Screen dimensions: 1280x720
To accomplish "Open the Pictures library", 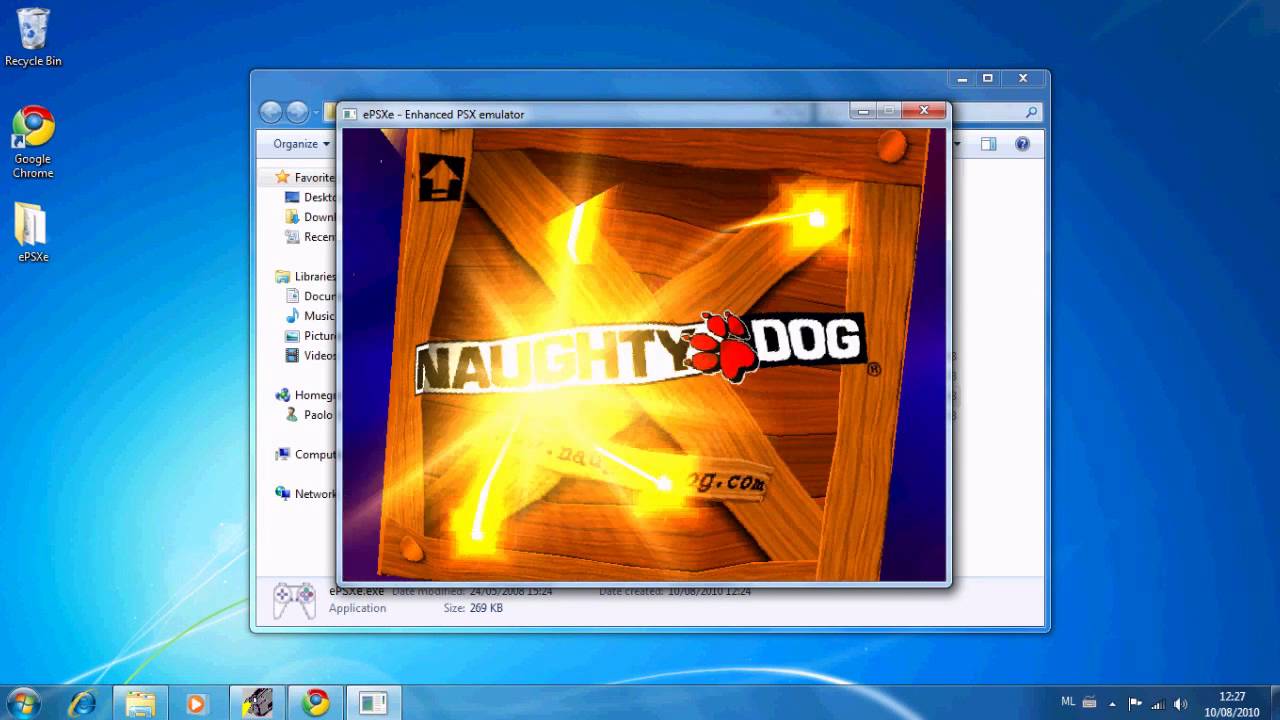I will click(311, 336).
